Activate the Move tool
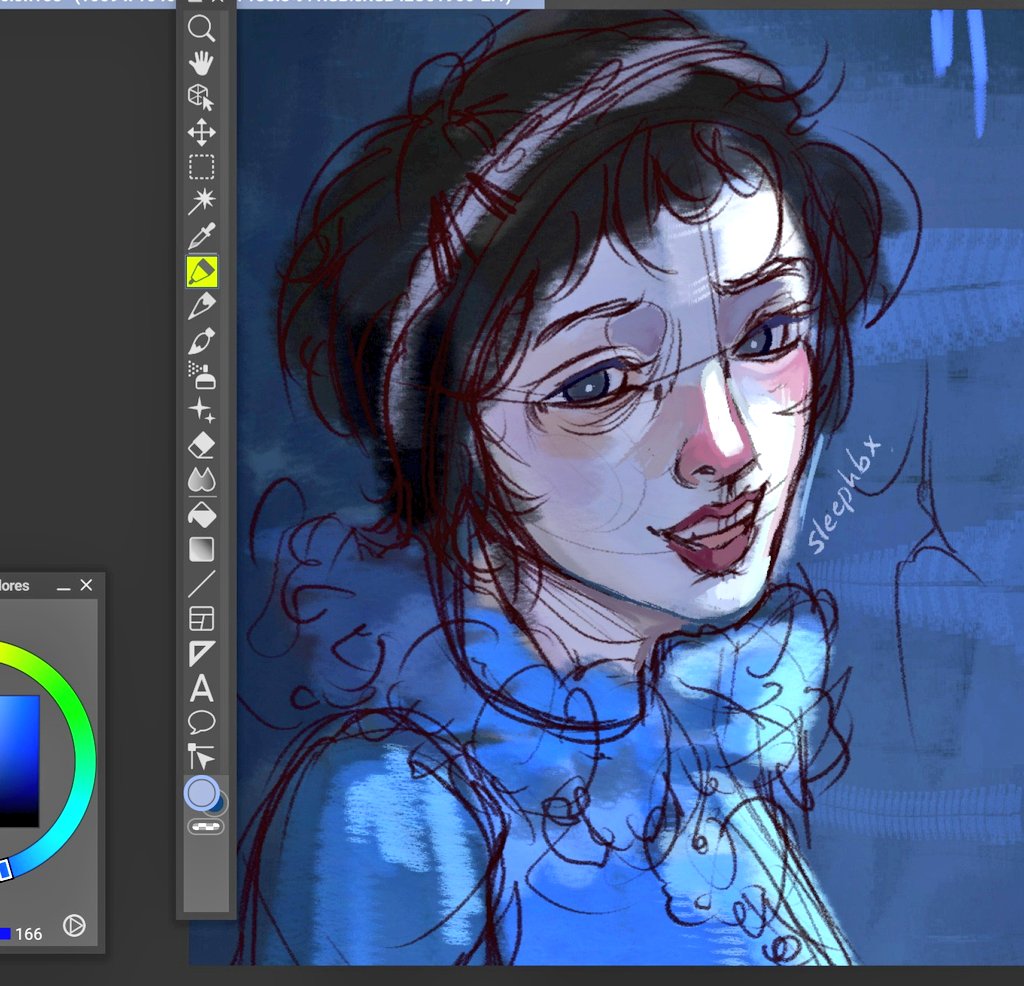This screenshot has width=1024, height=986. pyautogui.click(x=202, y=131)
